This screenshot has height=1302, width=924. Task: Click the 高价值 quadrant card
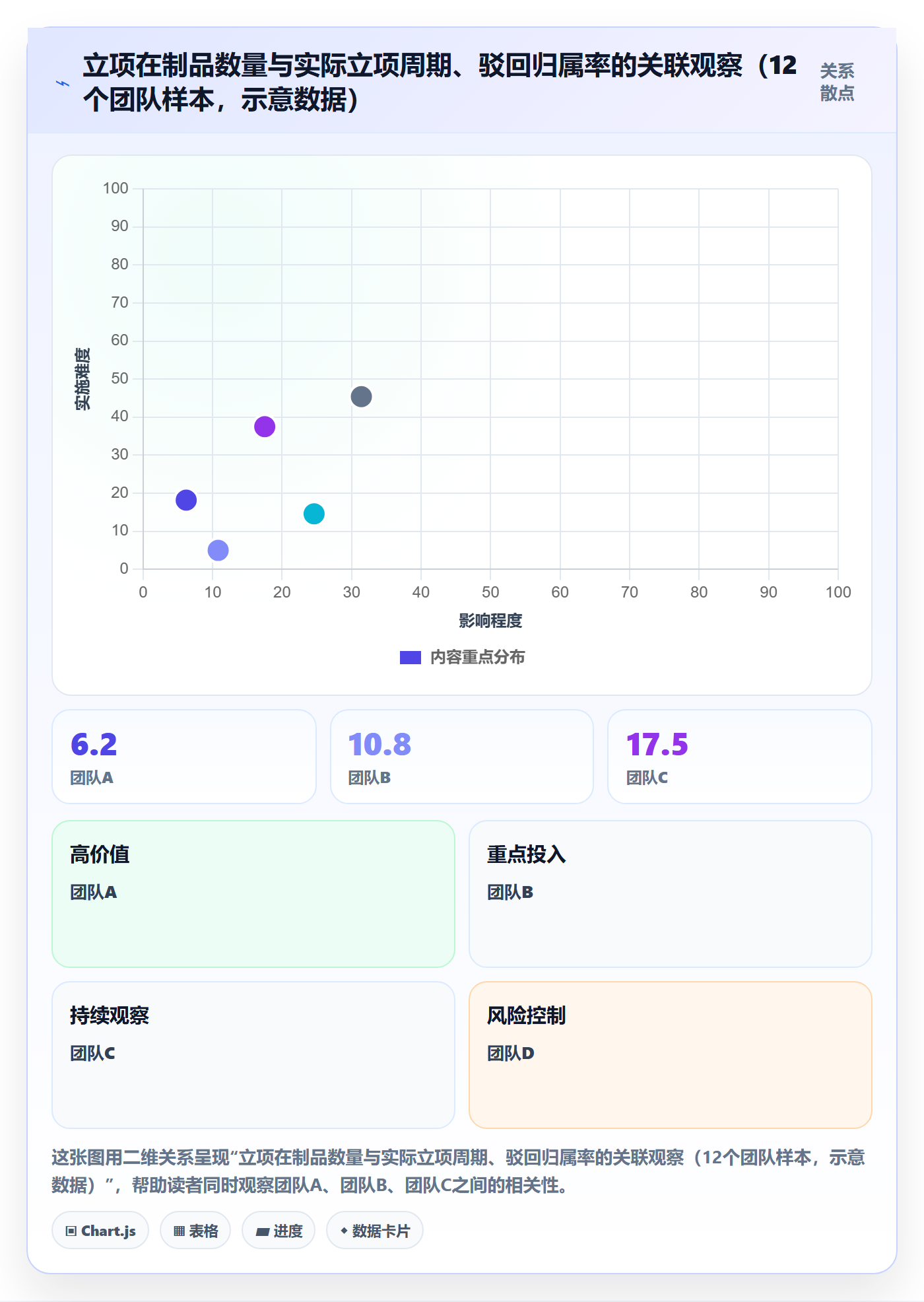tap(253, 894)
